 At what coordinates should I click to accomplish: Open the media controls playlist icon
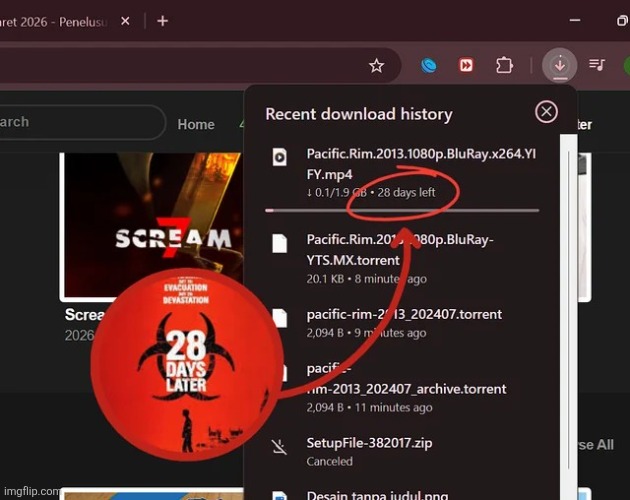(597, 66)
